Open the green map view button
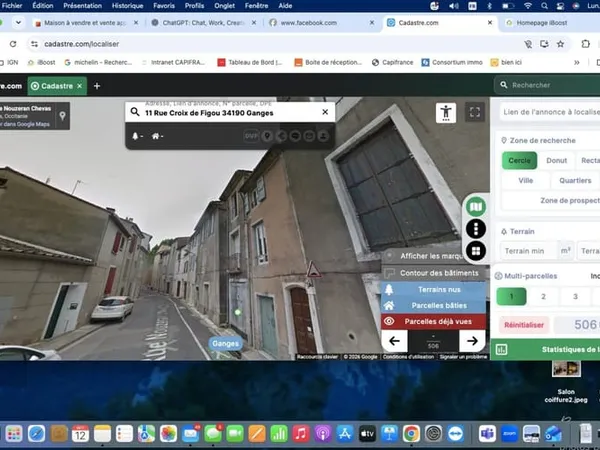600x450 pixels. pyautogui.click(x=476, y=207)
